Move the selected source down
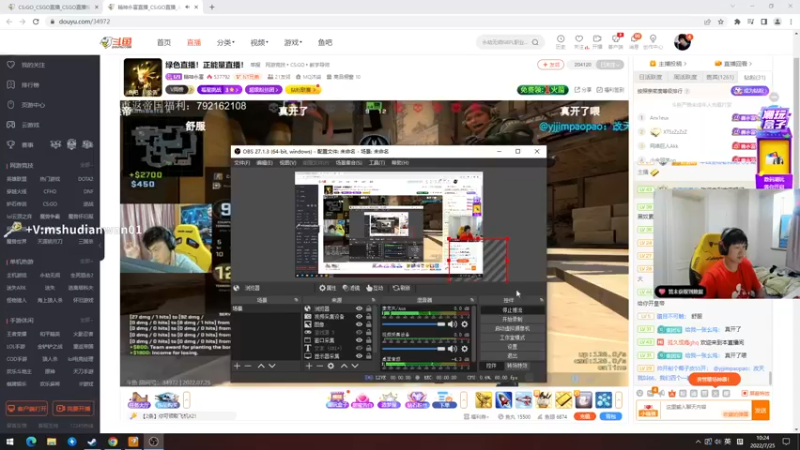The width and height of the screenshot is (800, 450). [x=355, y=366]
